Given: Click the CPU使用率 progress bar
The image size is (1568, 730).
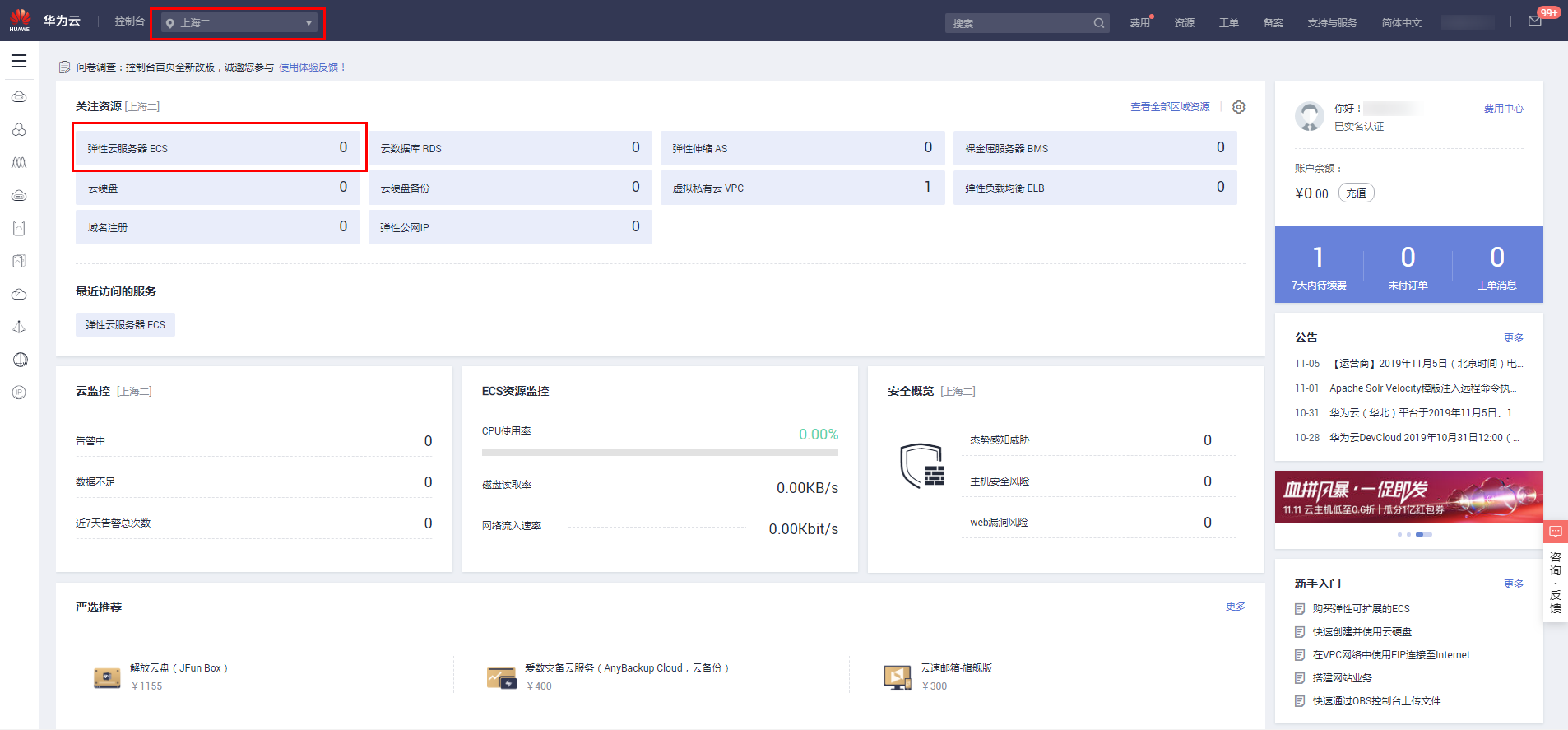Looking at the screenshot, I should 660,453.
